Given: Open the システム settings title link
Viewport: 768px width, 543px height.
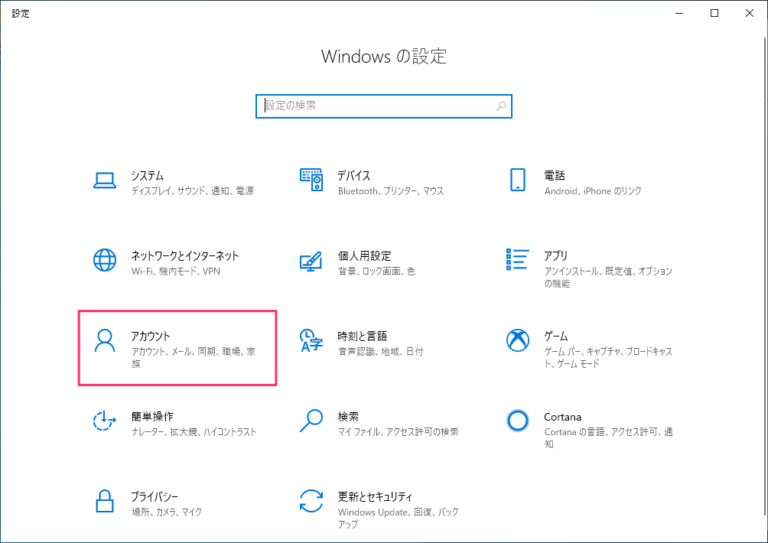Looking at the screenshot, I should (x=147, y=175).
